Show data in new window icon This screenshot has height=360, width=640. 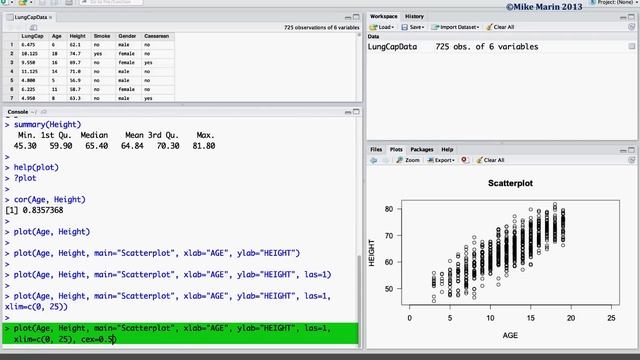tap(33, 27)
